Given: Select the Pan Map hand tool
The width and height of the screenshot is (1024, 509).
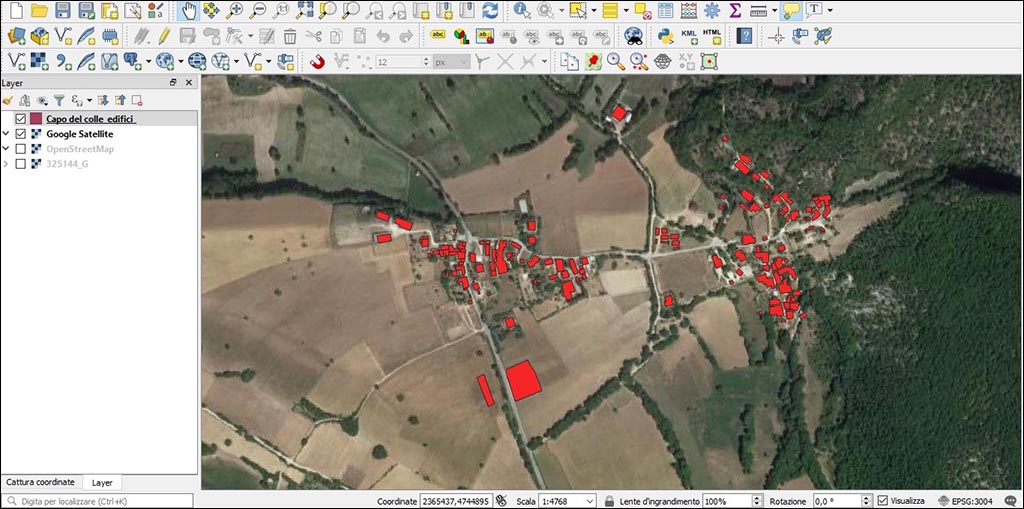Looking at the screenshot, I should 188,10.
